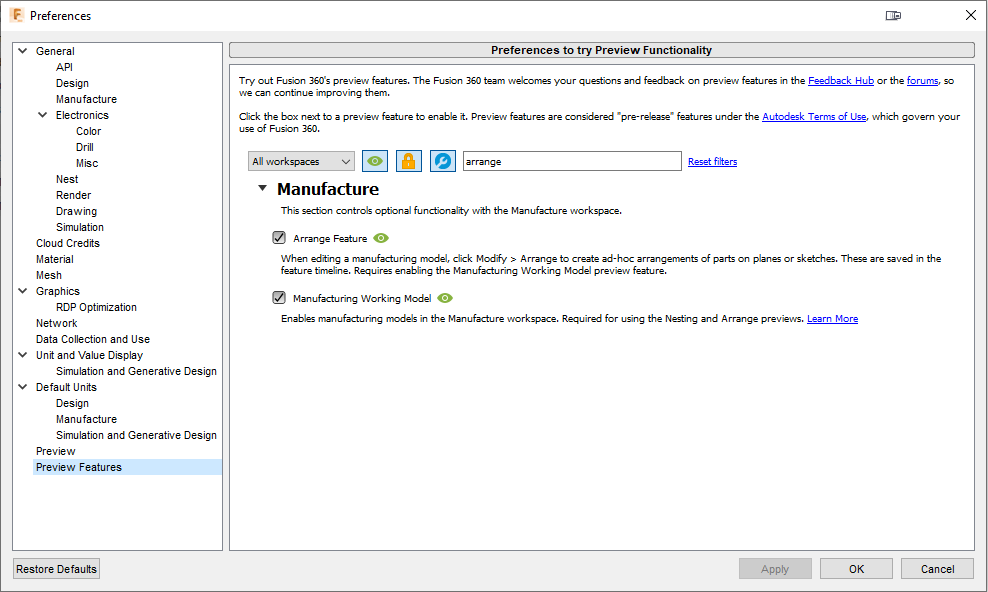Select Render in preferences tree
The image size is (988, 592).
pos(73,195)
